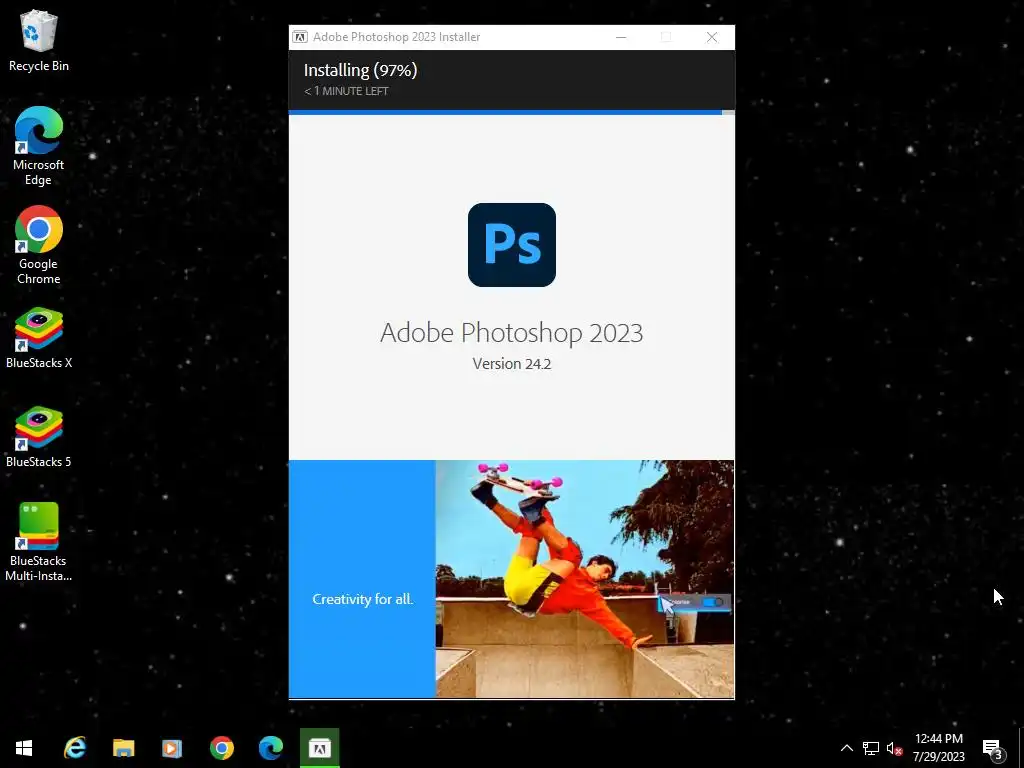This screenshot has height=768, width=1024.
Task: Click the Adobe installer taskbar button
Action: (320, 748)
